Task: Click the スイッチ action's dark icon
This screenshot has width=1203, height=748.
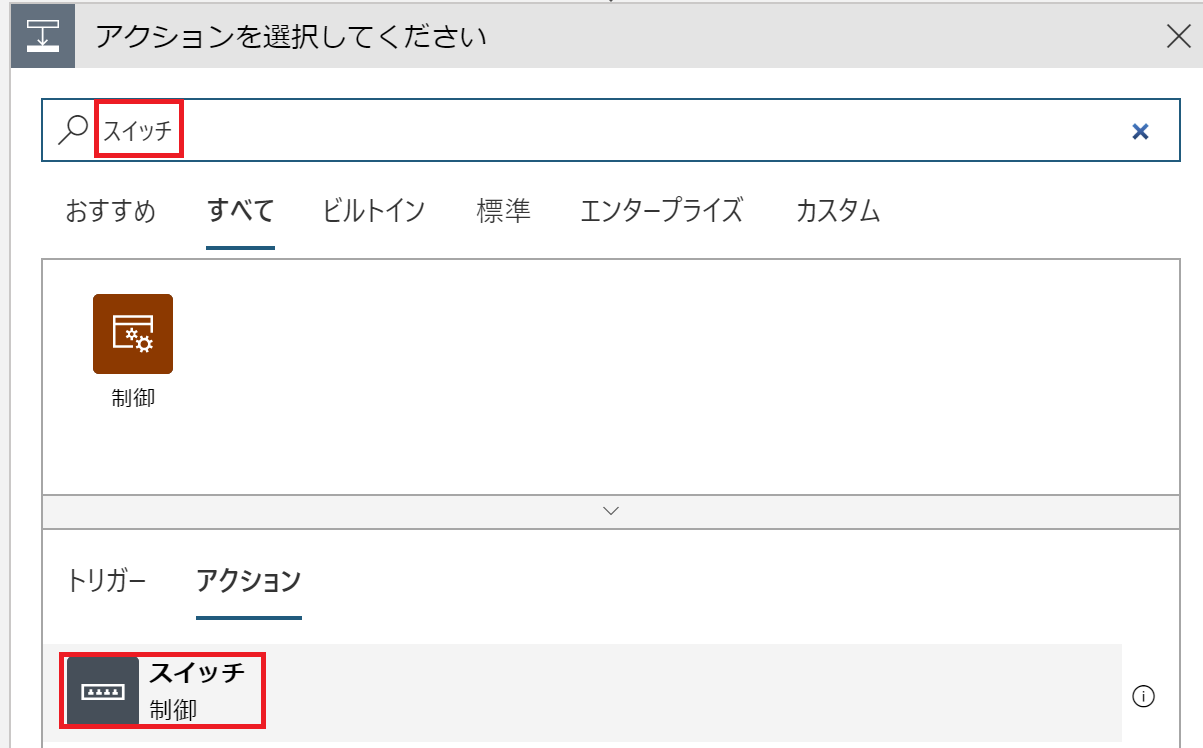Action: [103, 691]
